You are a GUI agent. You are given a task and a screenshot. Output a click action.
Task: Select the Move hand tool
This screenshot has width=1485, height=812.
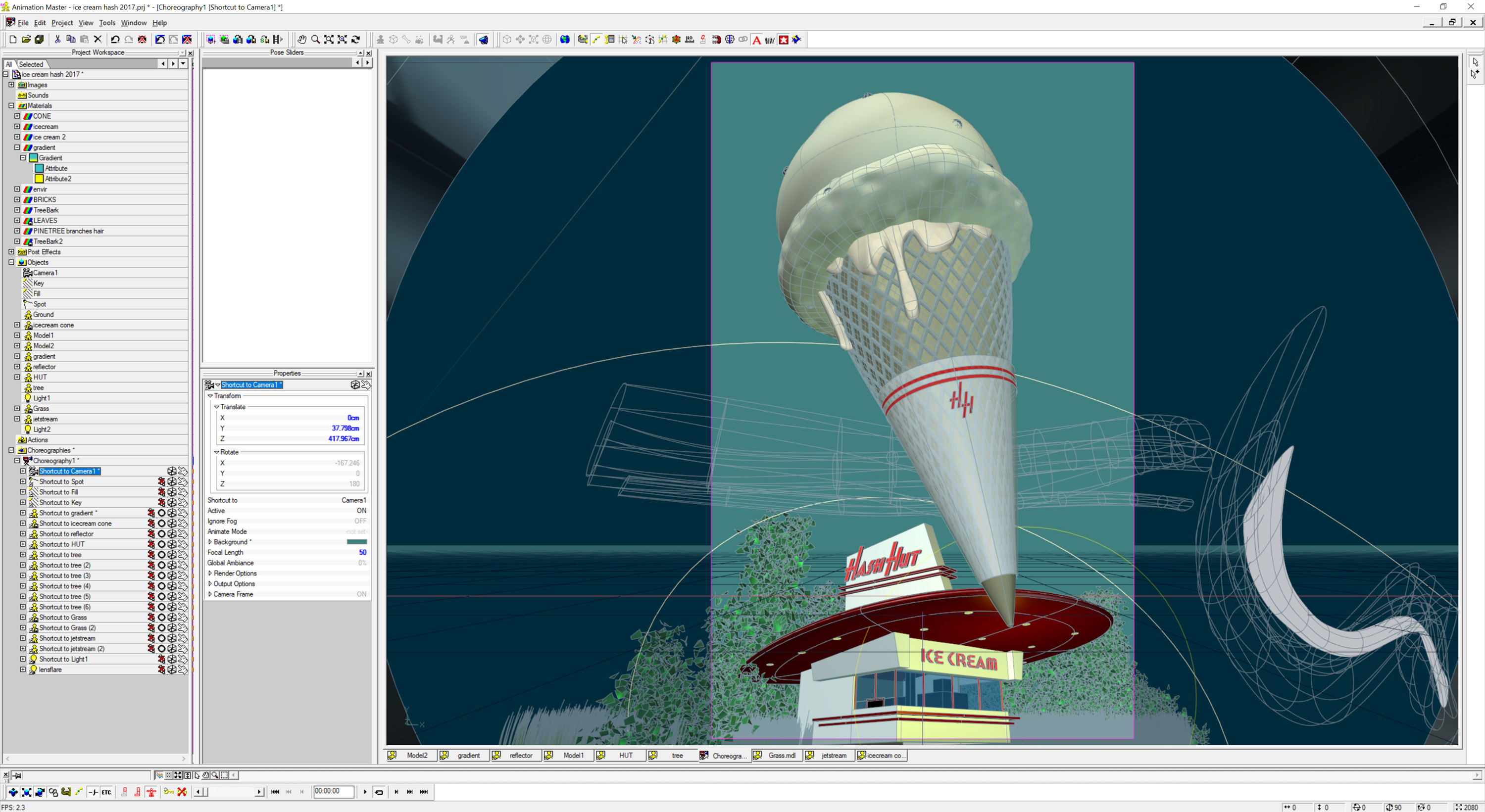point(301,39)
